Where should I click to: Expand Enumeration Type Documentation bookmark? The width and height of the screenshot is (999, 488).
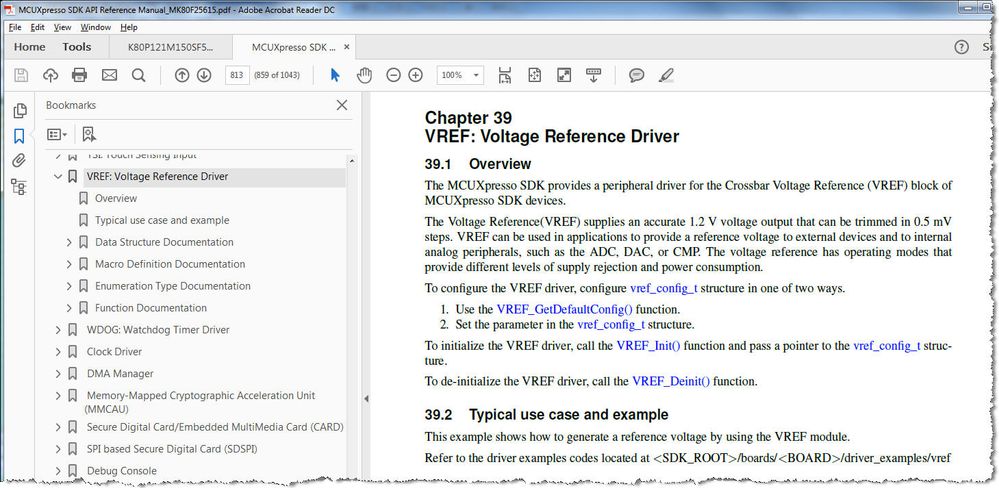tap(69, 286)
